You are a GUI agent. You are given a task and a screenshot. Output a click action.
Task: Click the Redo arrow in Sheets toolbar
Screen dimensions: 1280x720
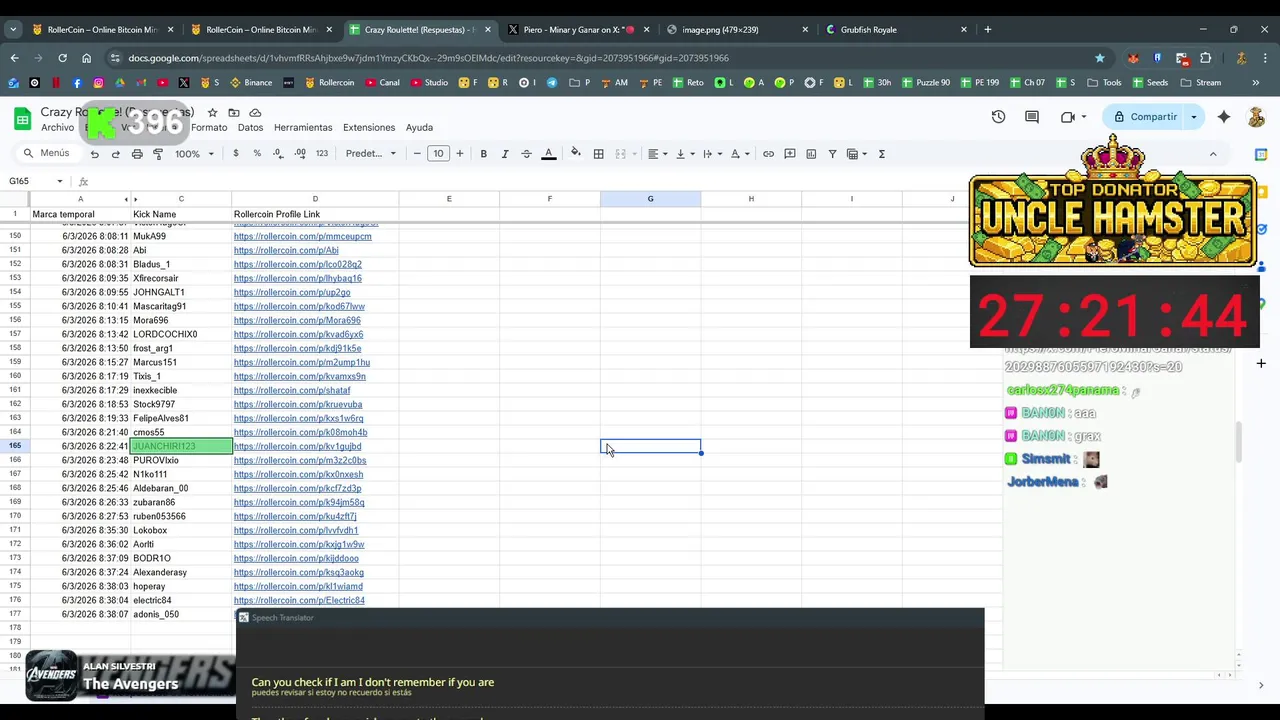(116, 154)
